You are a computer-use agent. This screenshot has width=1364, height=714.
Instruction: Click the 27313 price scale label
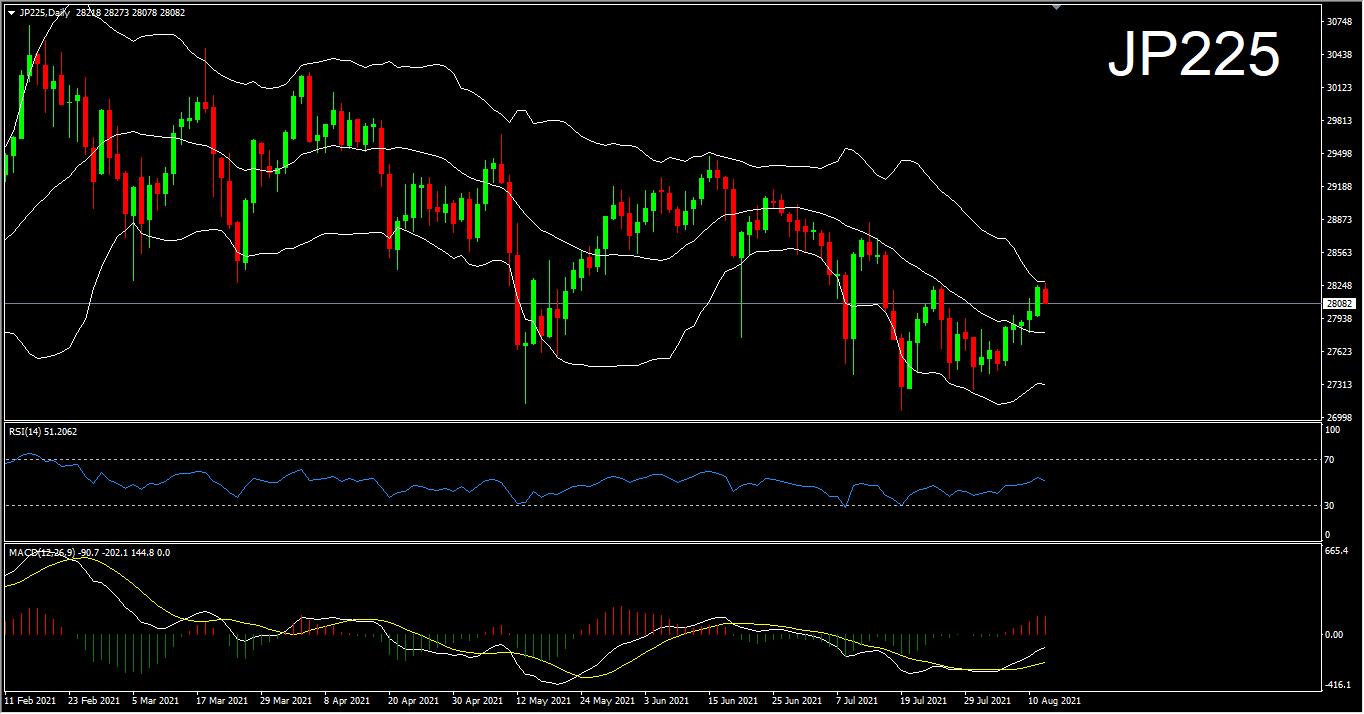tap(1338, 385)
